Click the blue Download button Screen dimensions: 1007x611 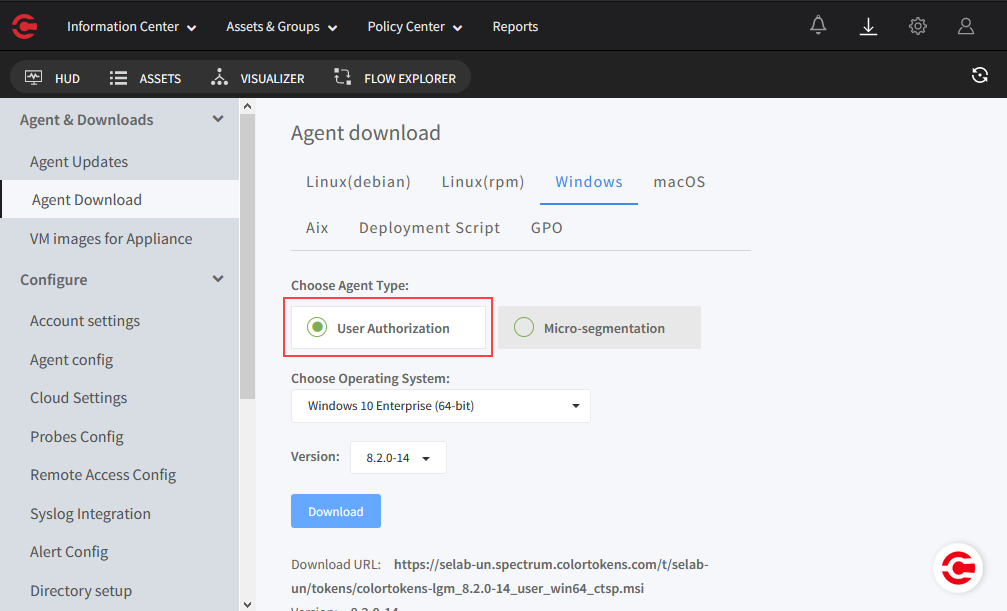pyautogui.click(x=336, y=511)
